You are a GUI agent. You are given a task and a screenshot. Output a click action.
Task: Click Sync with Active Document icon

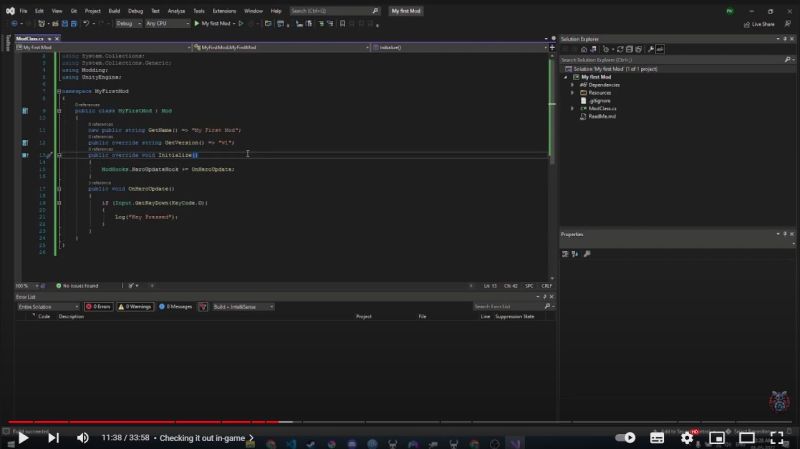[620, 49]
